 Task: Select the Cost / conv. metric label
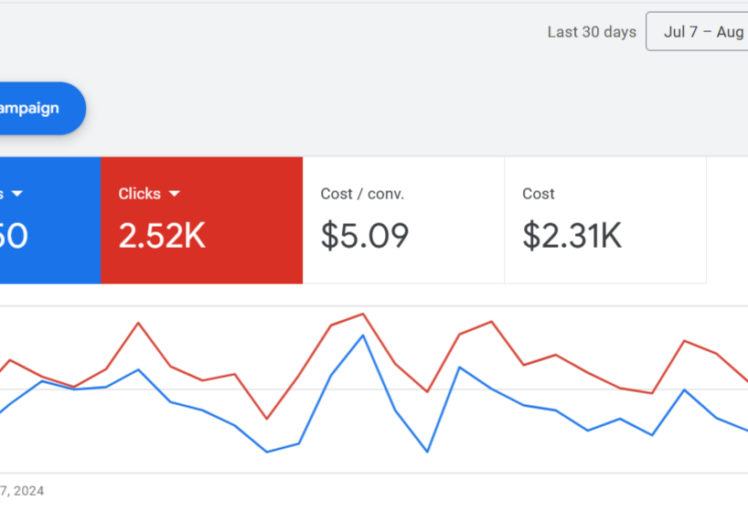pyautogui.click(x=362, y=194)
